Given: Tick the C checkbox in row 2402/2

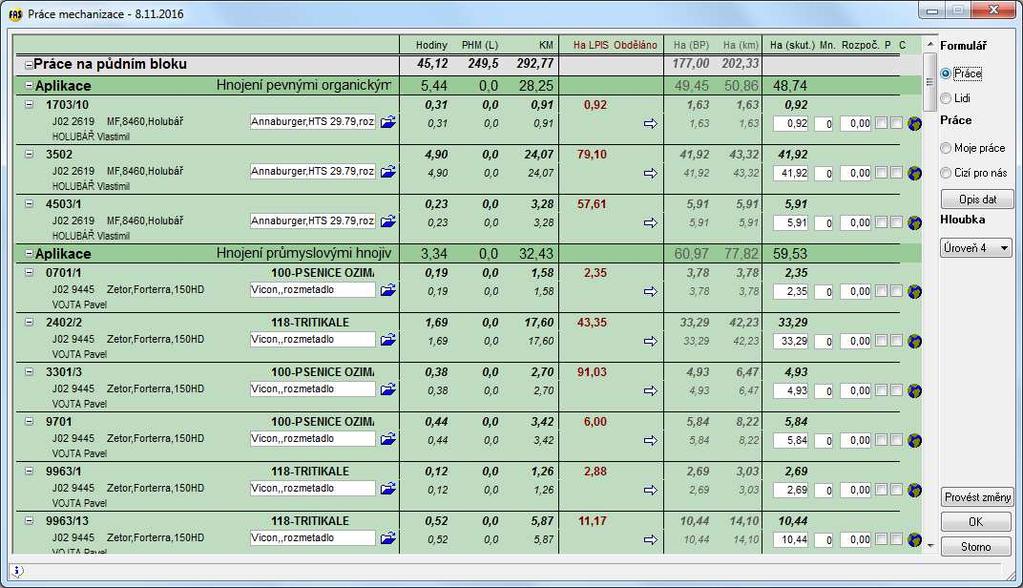Looking at the screenshot, I should coord(896,339).
